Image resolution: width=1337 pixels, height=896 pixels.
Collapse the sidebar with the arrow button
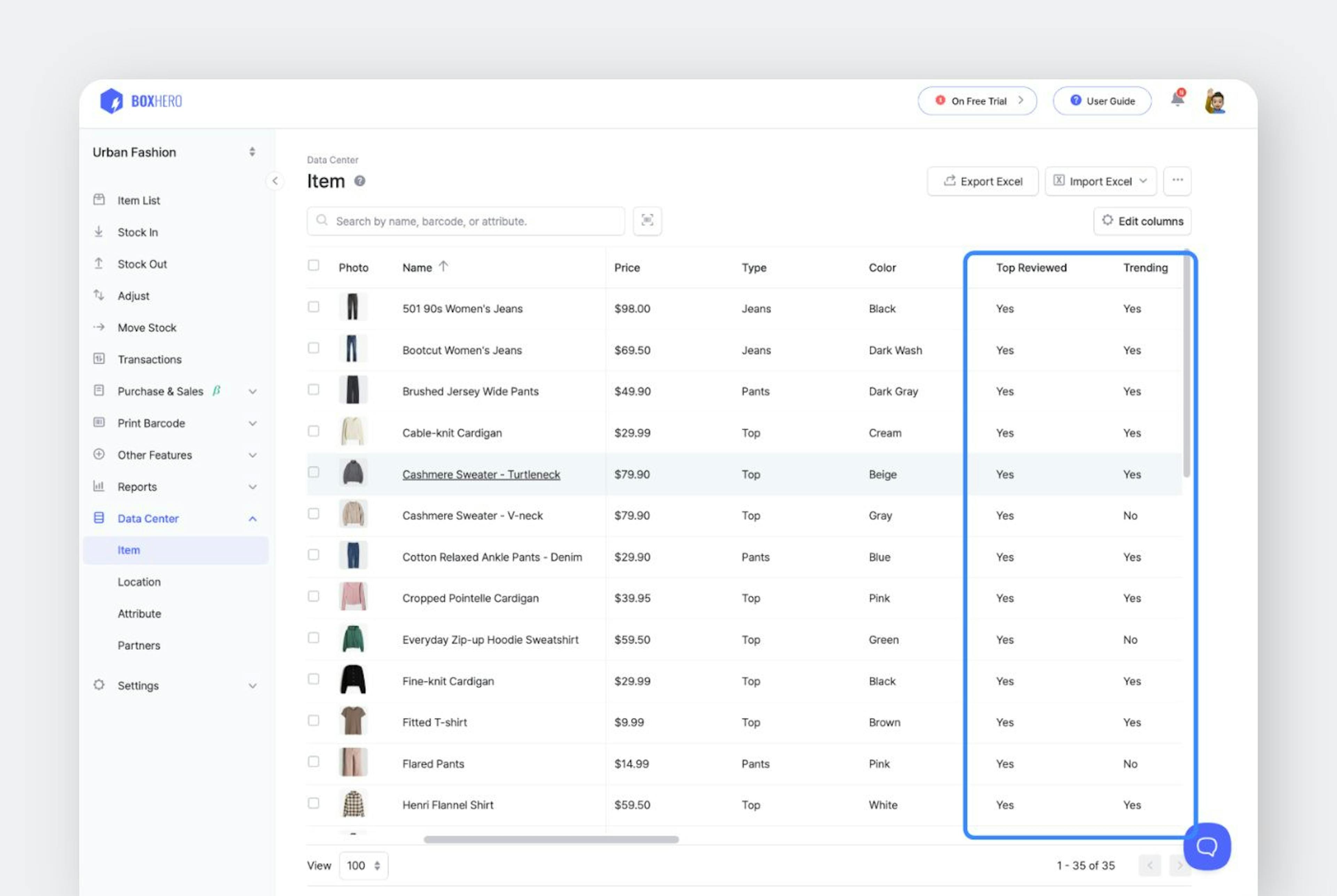pyautogui.click(x=275, y=181)
